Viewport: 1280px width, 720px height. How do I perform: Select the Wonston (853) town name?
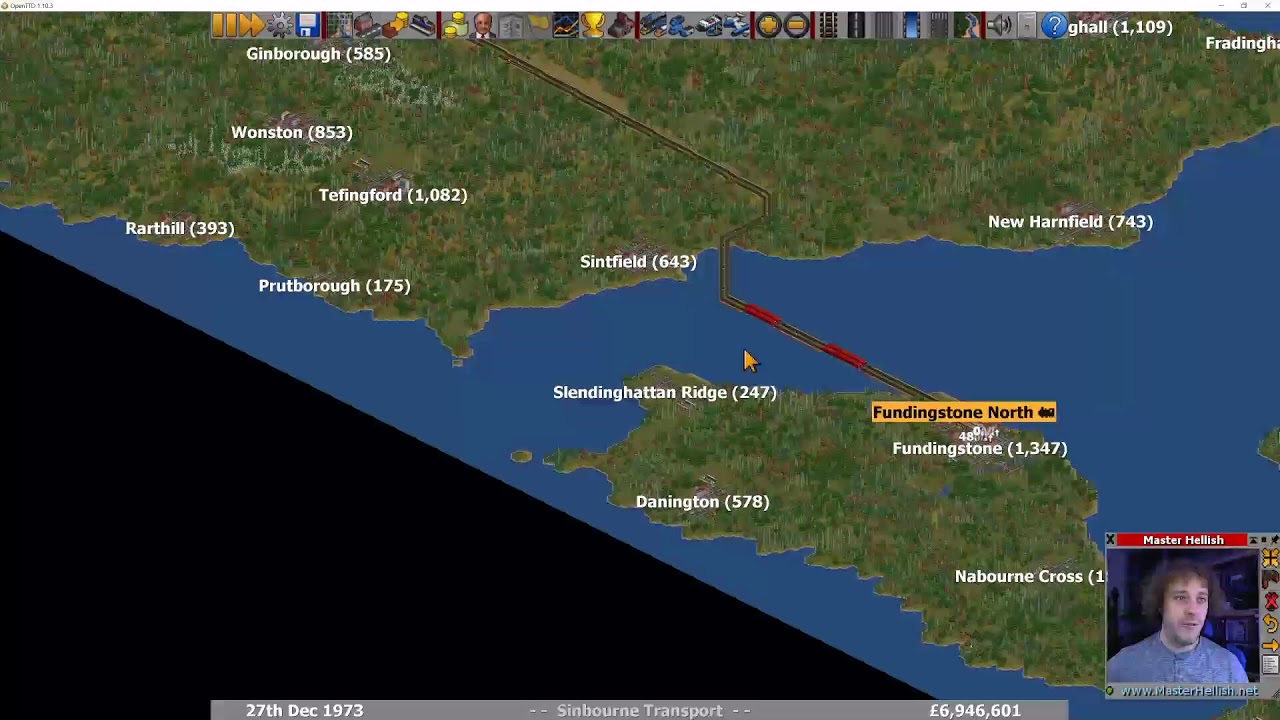coord(292,132)
